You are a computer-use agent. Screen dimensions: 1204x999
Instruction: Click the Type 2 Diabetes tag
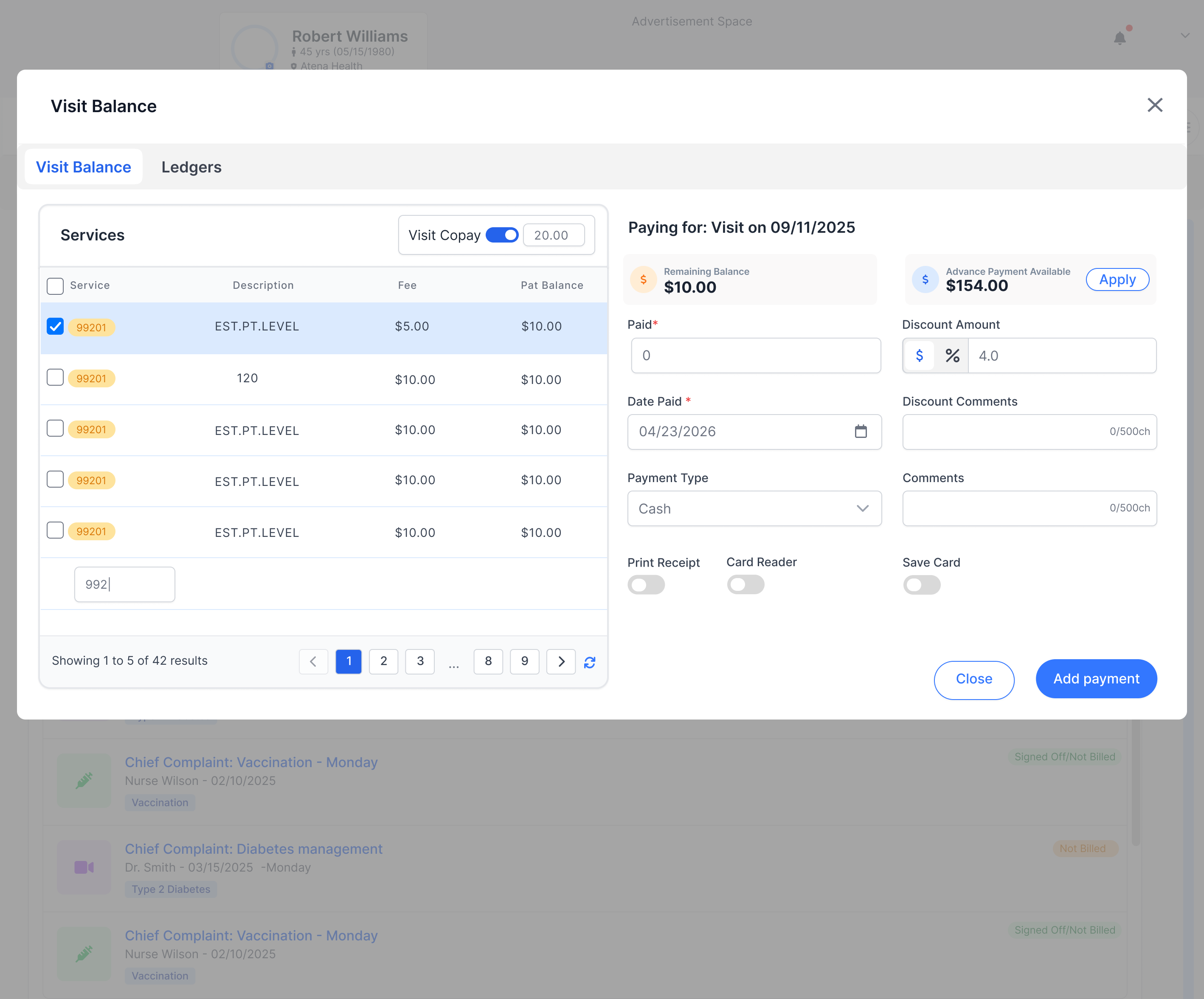pyautogui.click(x=171, y=889)
